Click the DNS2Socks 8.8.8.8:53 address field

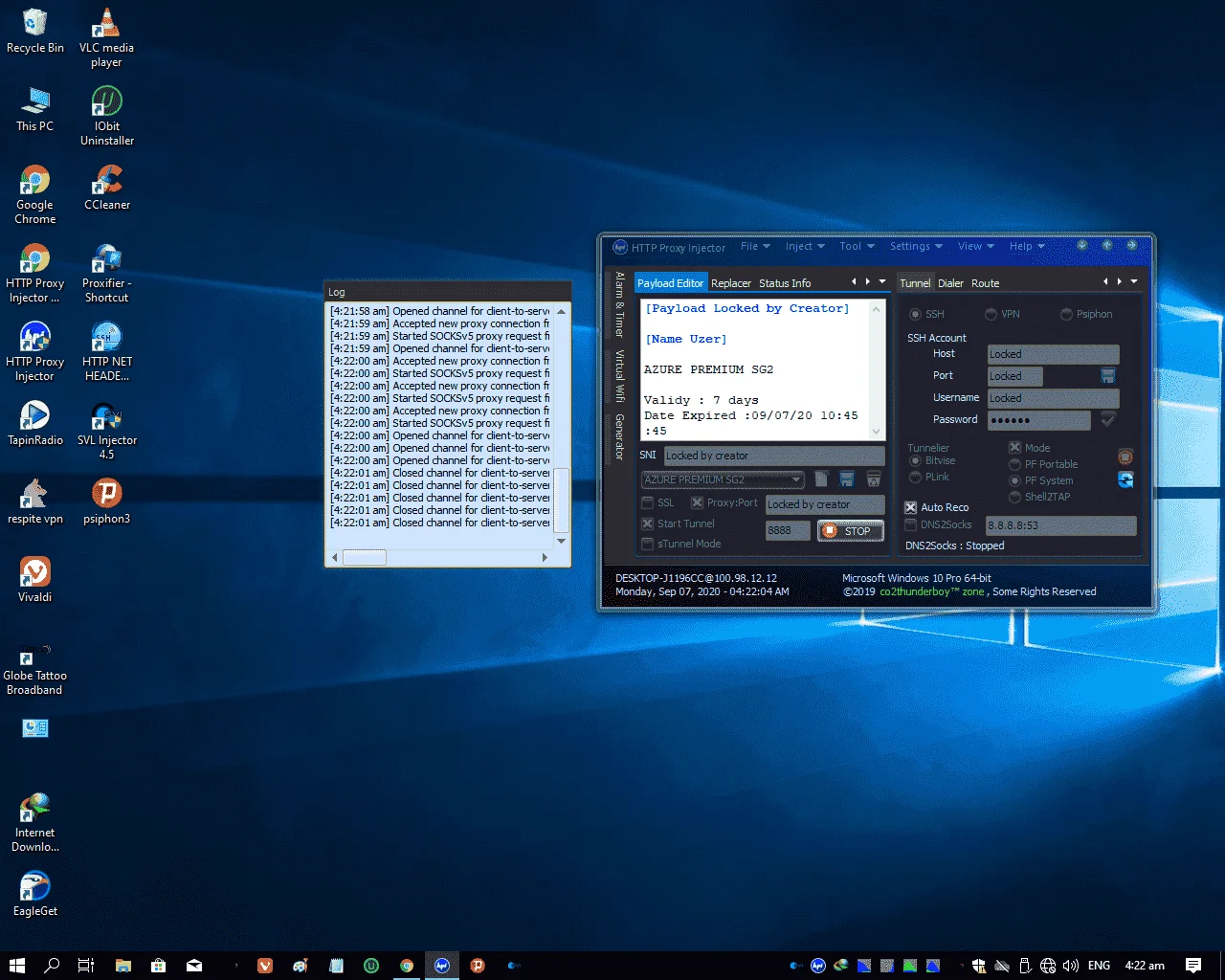tap(1061, 525)
